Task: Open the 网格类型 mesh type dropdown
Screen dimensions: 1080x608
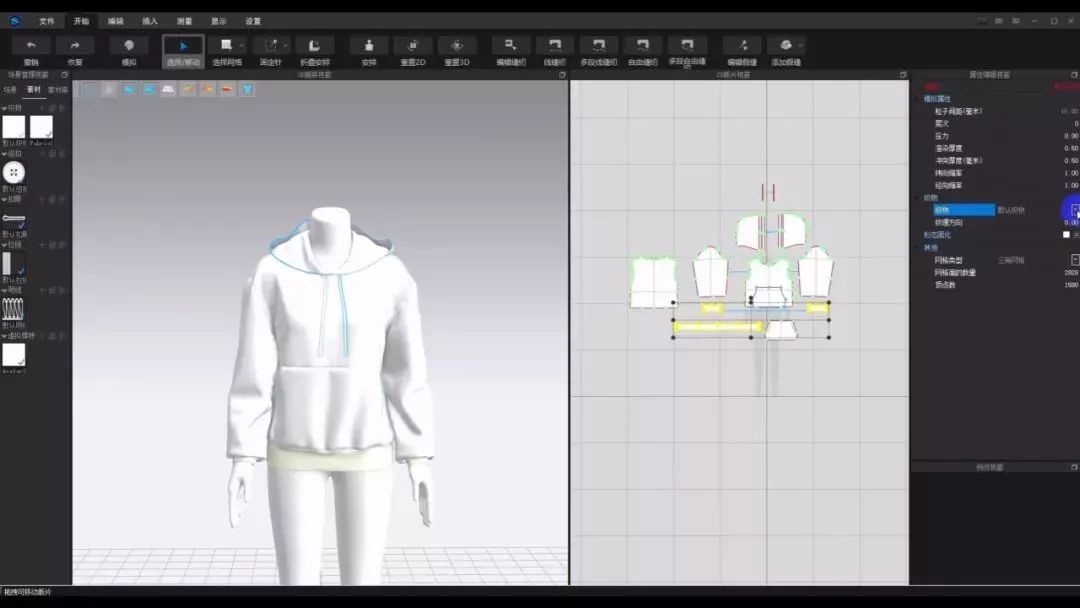Action: tap(1075, 260)
